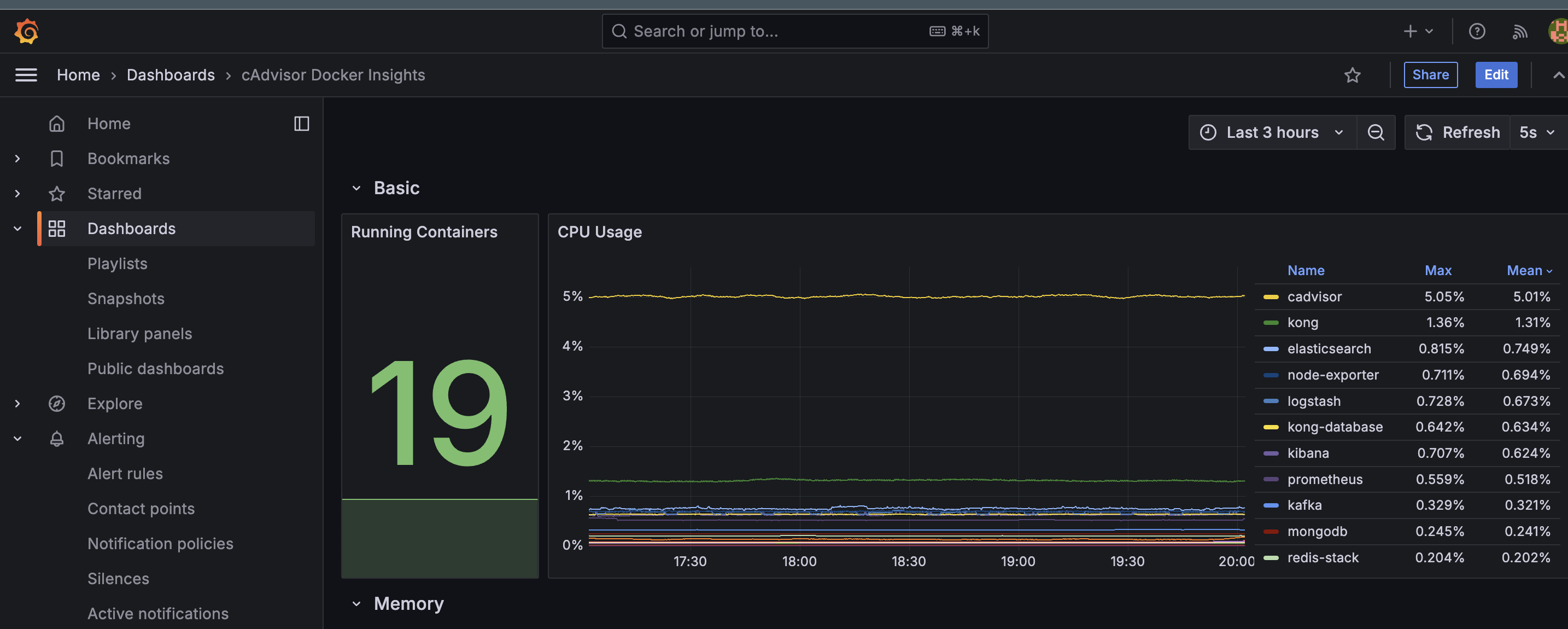
Task: Click the Bookmarks icon in sidebar
Action: 57,158
